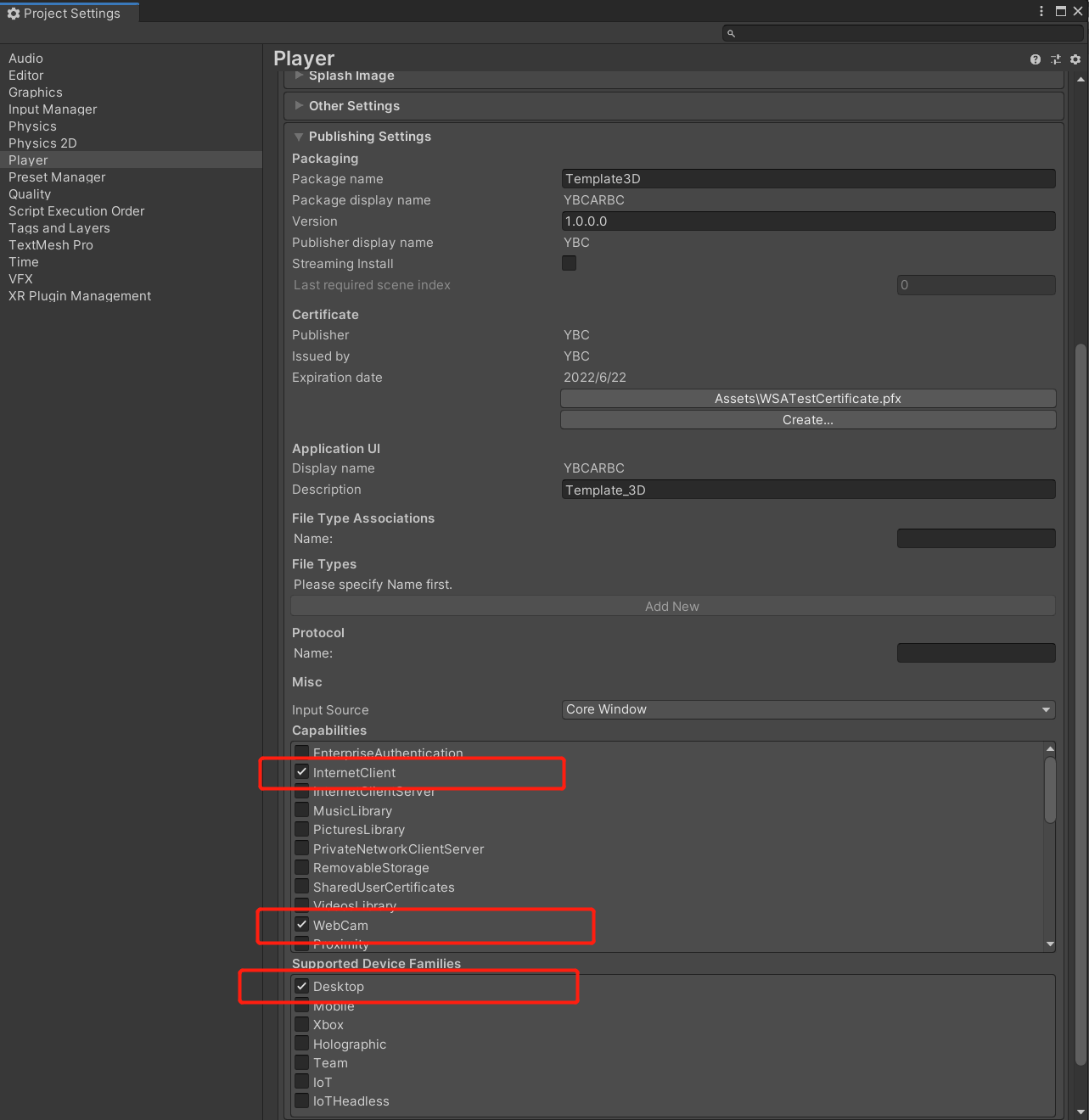1089x1120 pixels.
Task: Switch to the Quality settings category
Action: 30,193
